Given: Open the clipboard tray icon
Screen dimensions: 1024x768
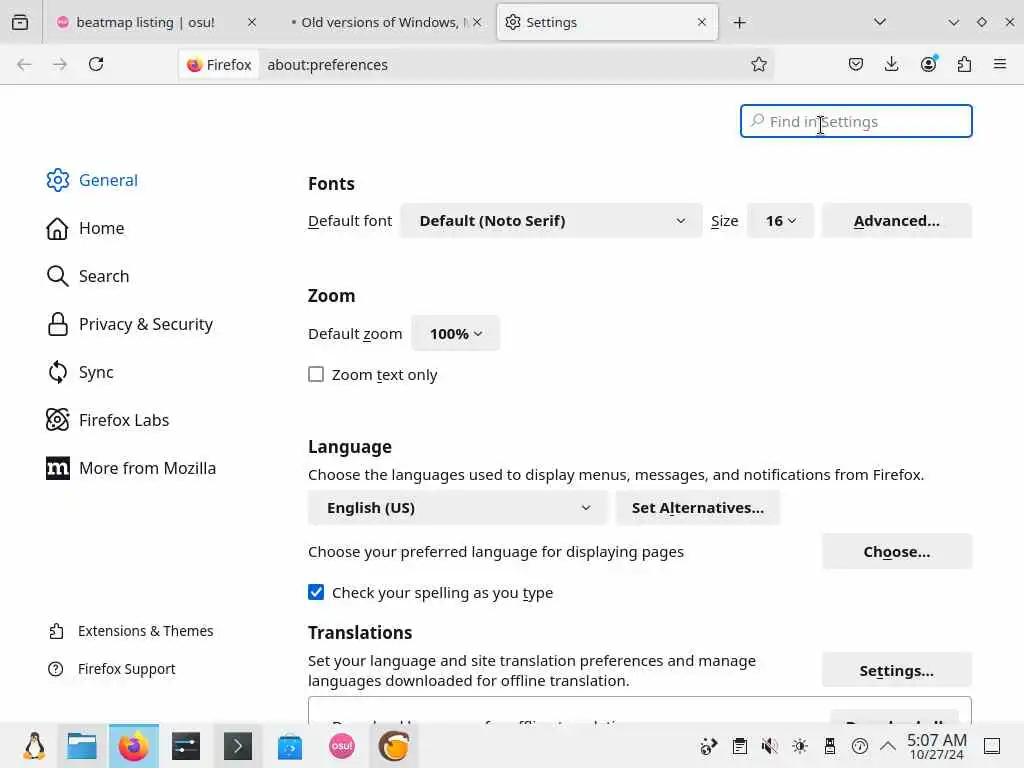Looking at the screenshot, I should coord(739,746).
